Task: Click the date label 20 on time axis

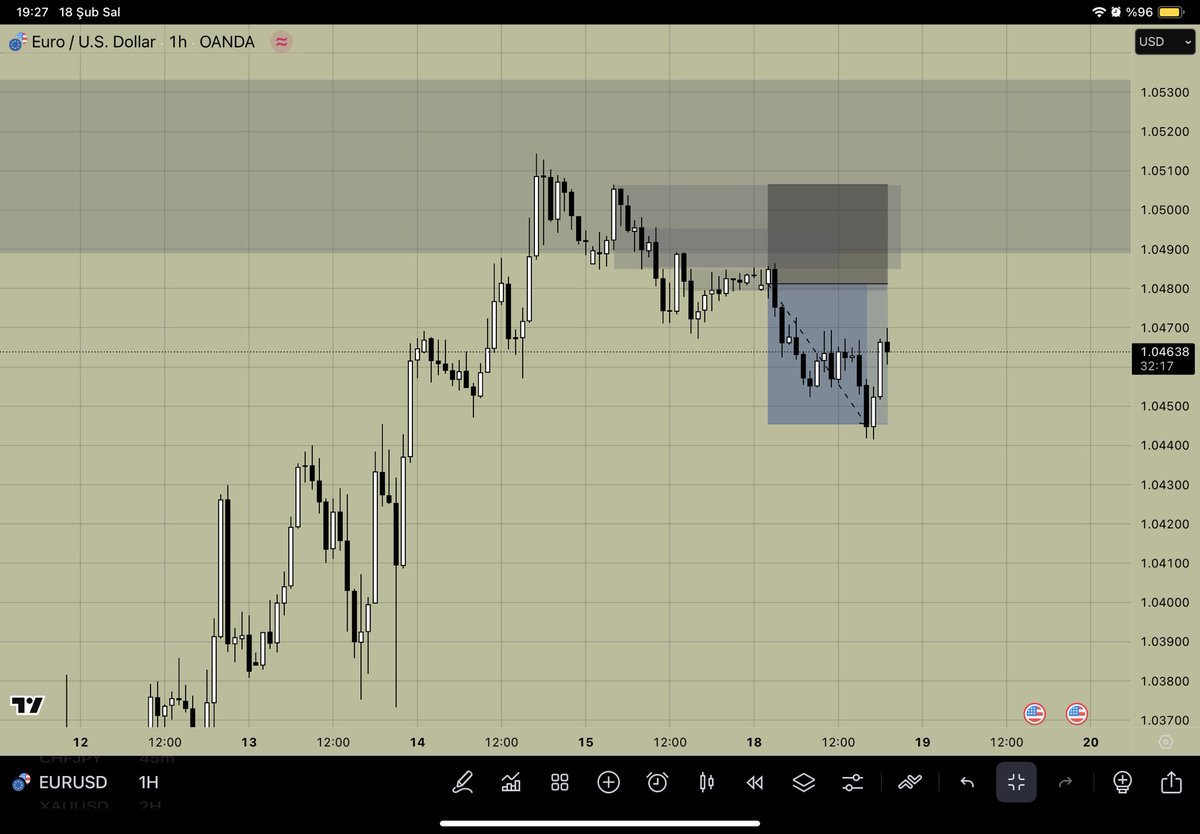Action: click(1091, 742)
